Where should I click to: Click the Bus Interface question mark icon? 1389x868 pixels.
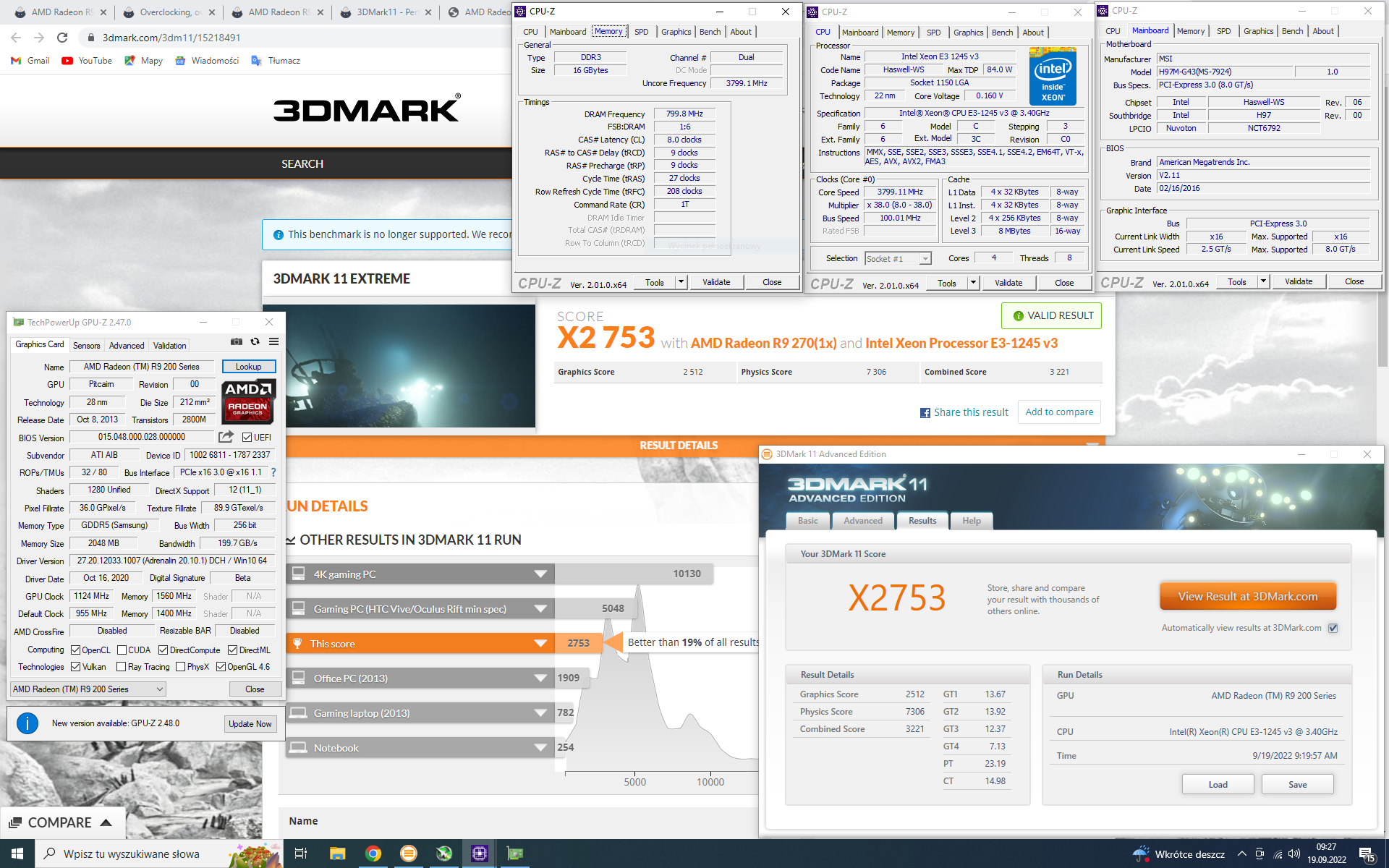pos(273,472)
